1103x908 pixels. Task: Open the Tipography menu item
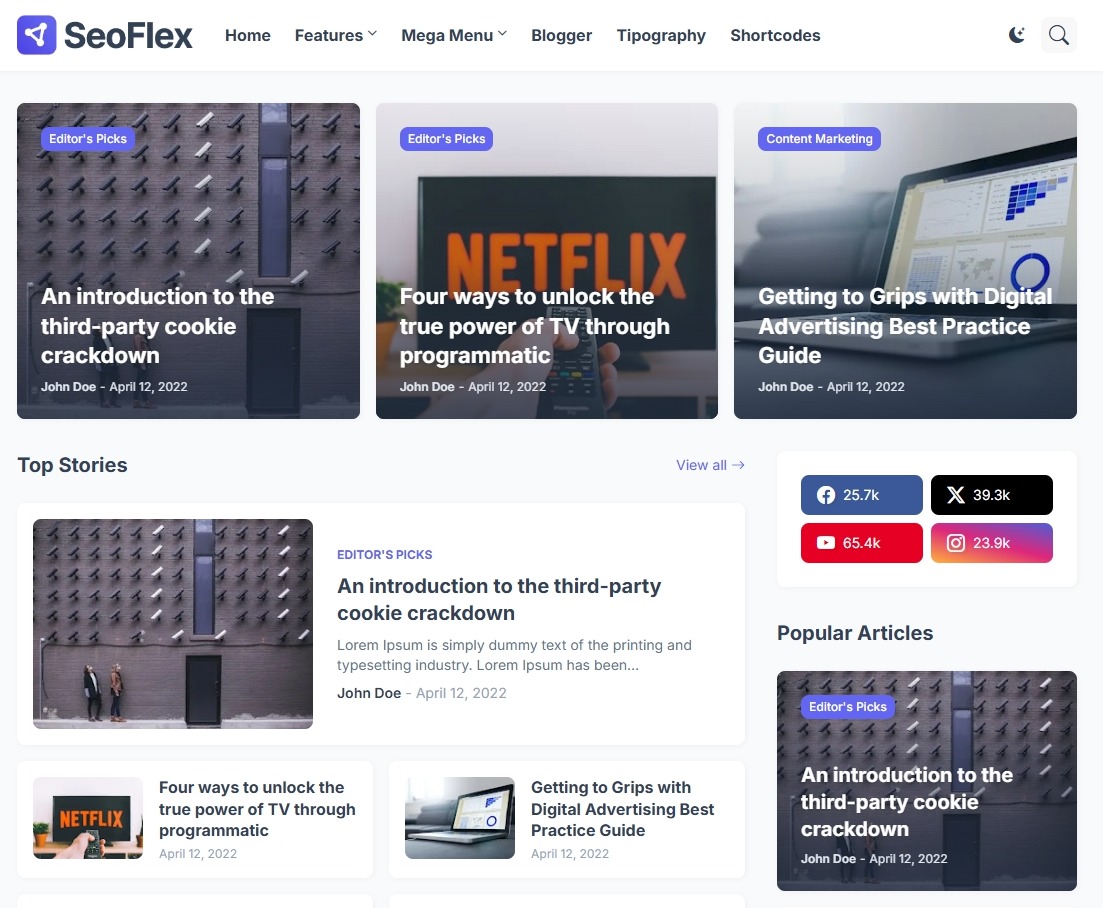click(661, 35)
